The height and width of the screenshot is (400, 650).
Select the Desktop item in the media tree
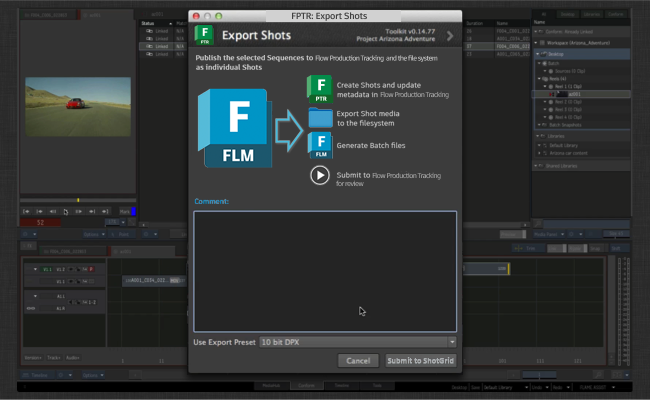coord(582,54)
